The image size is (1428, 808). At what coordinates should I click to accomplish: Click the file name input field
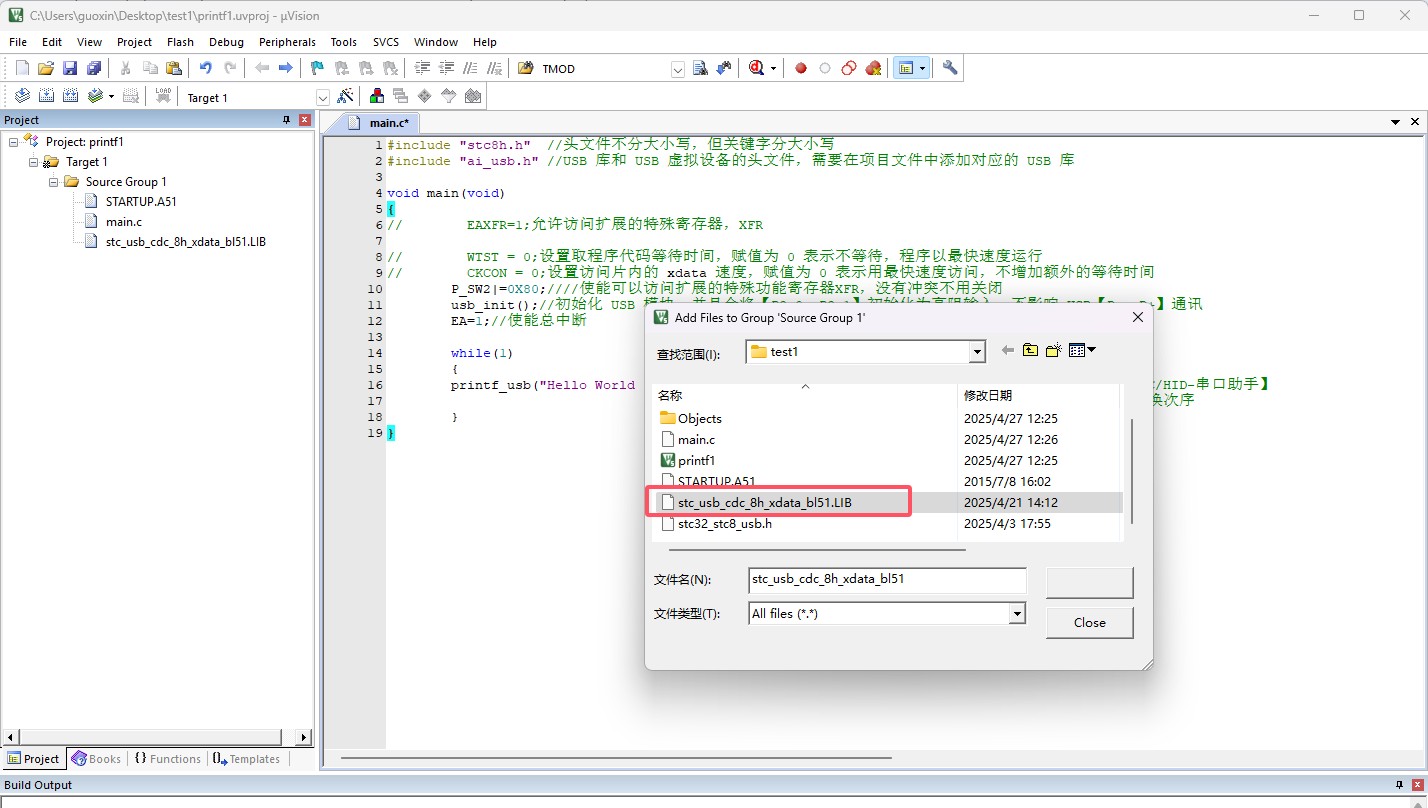887,579
